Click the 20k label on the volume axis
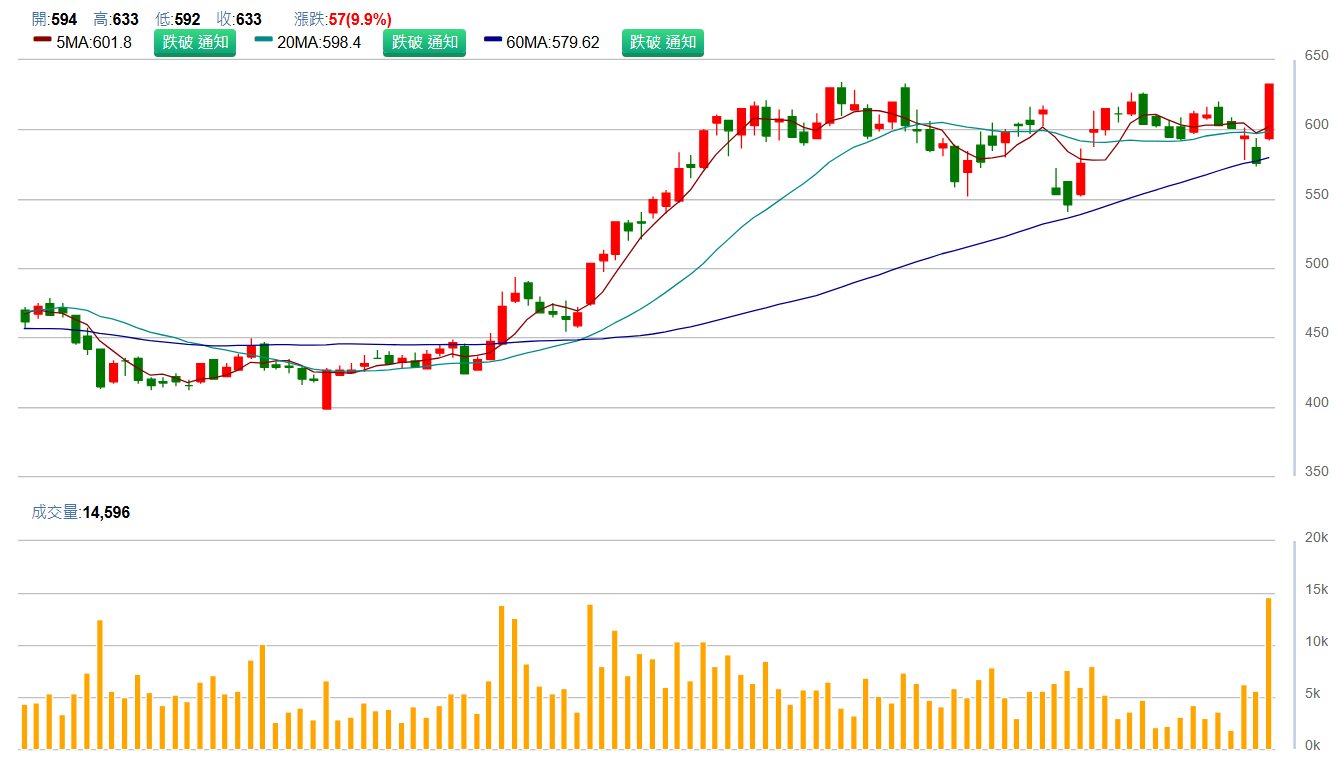The image size is (1341, 766). point(1317,538)
